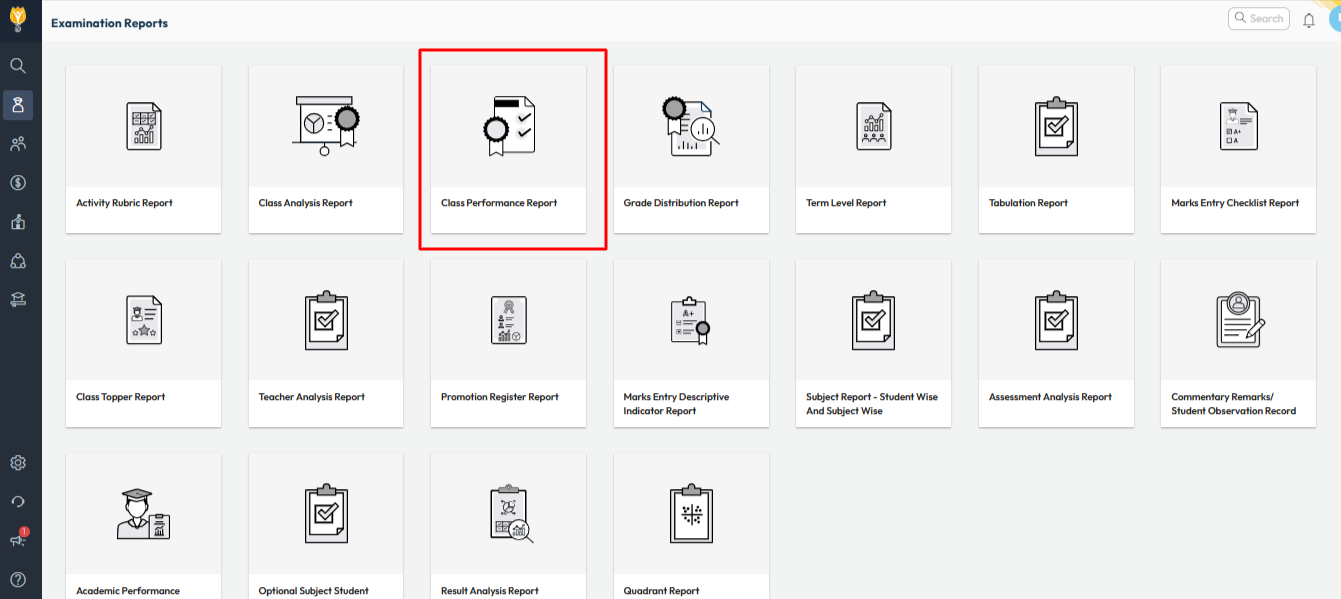Open the Result Analysis Report thumbnail

(508, 514)
